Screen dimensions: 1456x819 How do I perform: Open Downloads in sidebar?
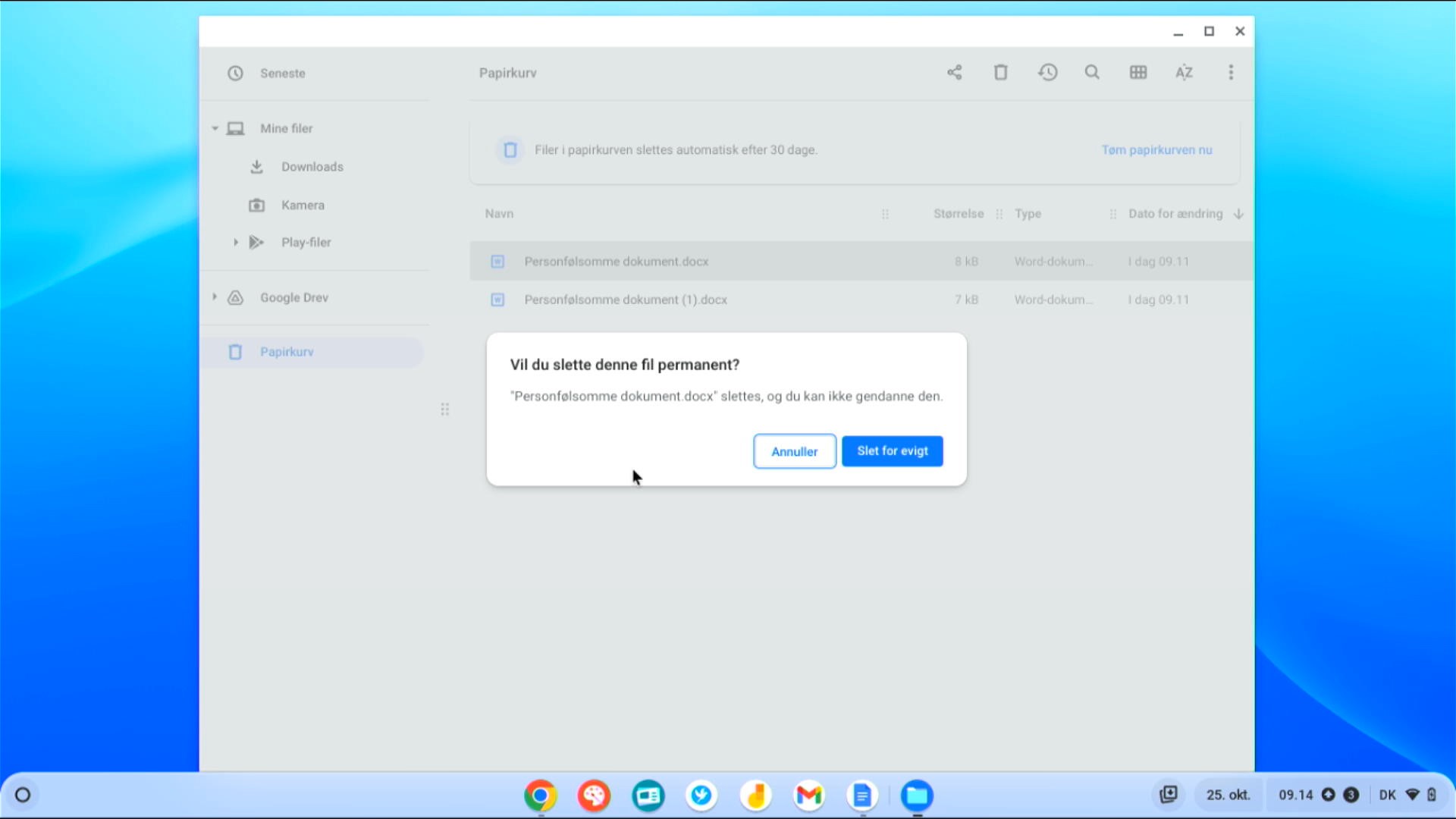312,167
